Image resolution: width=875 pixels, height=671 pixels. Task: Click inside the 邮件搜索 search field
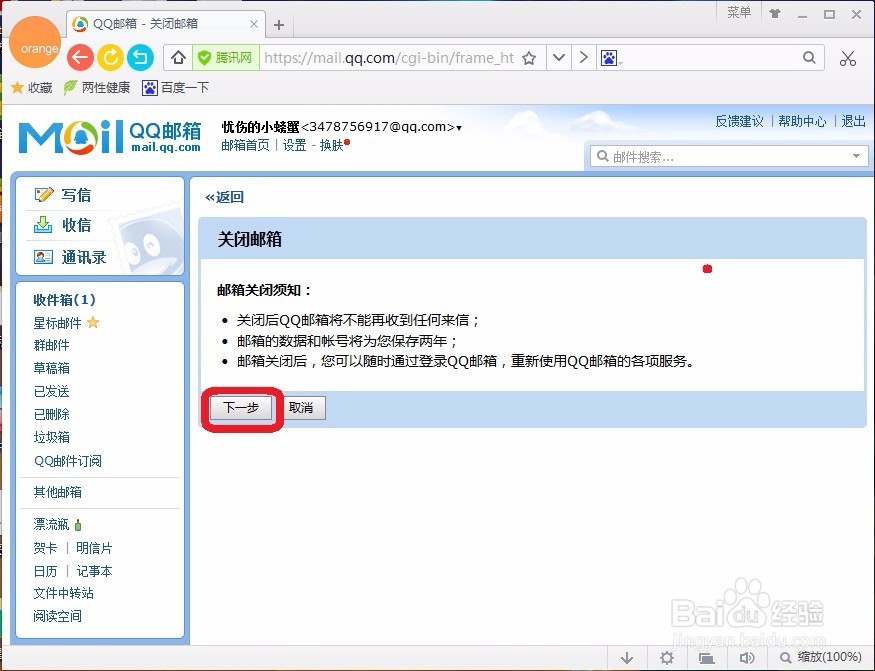(x=720, y=156)
